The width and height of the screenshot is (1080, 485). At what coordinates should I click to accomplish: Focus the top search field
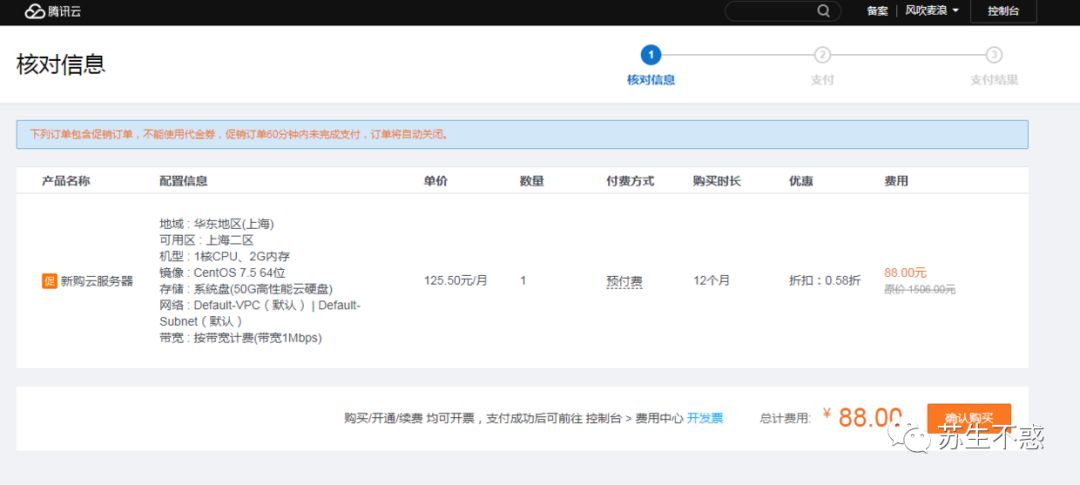[782, 11]
